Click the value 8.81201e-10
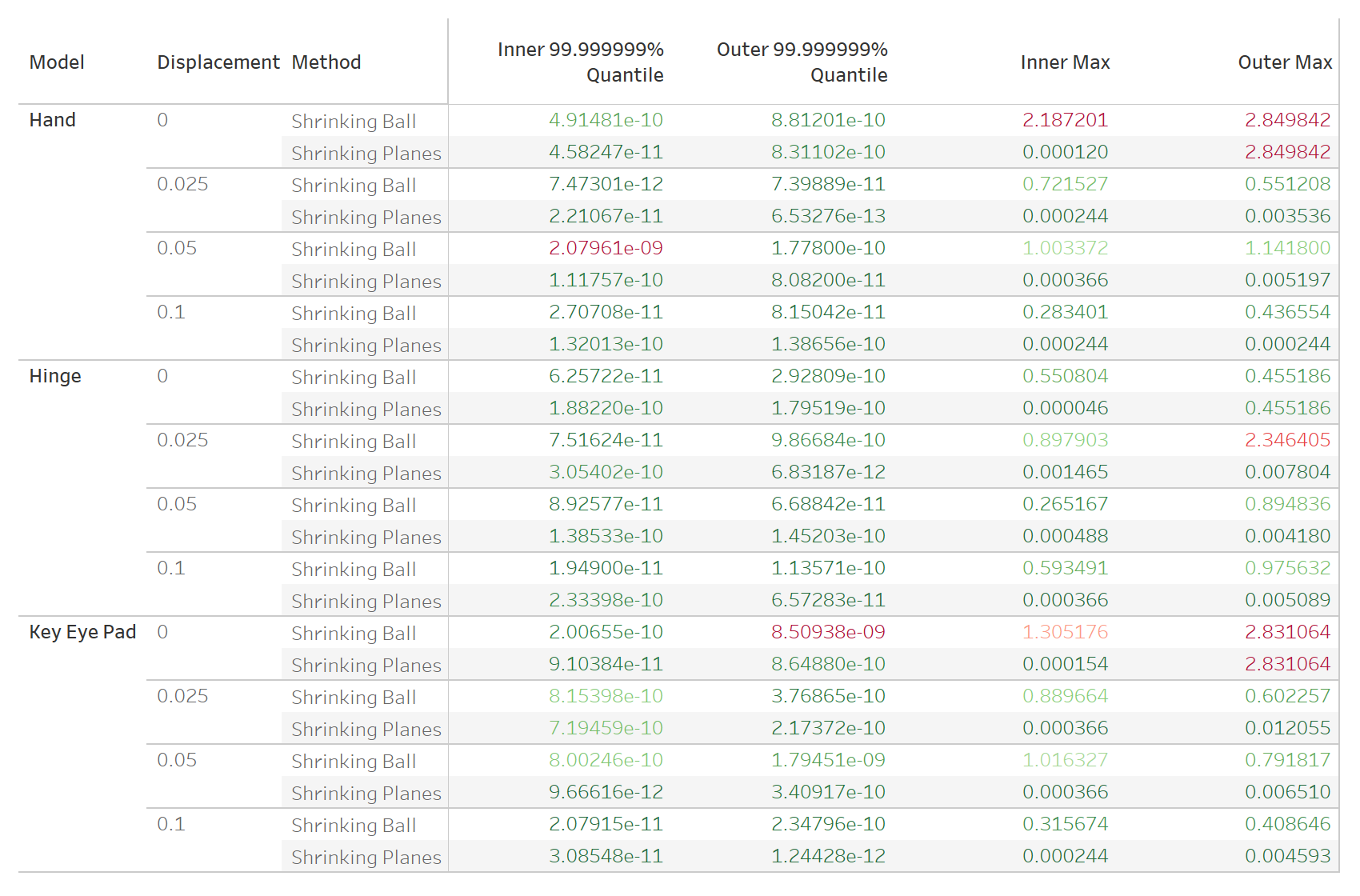 (x=829, y=120)
